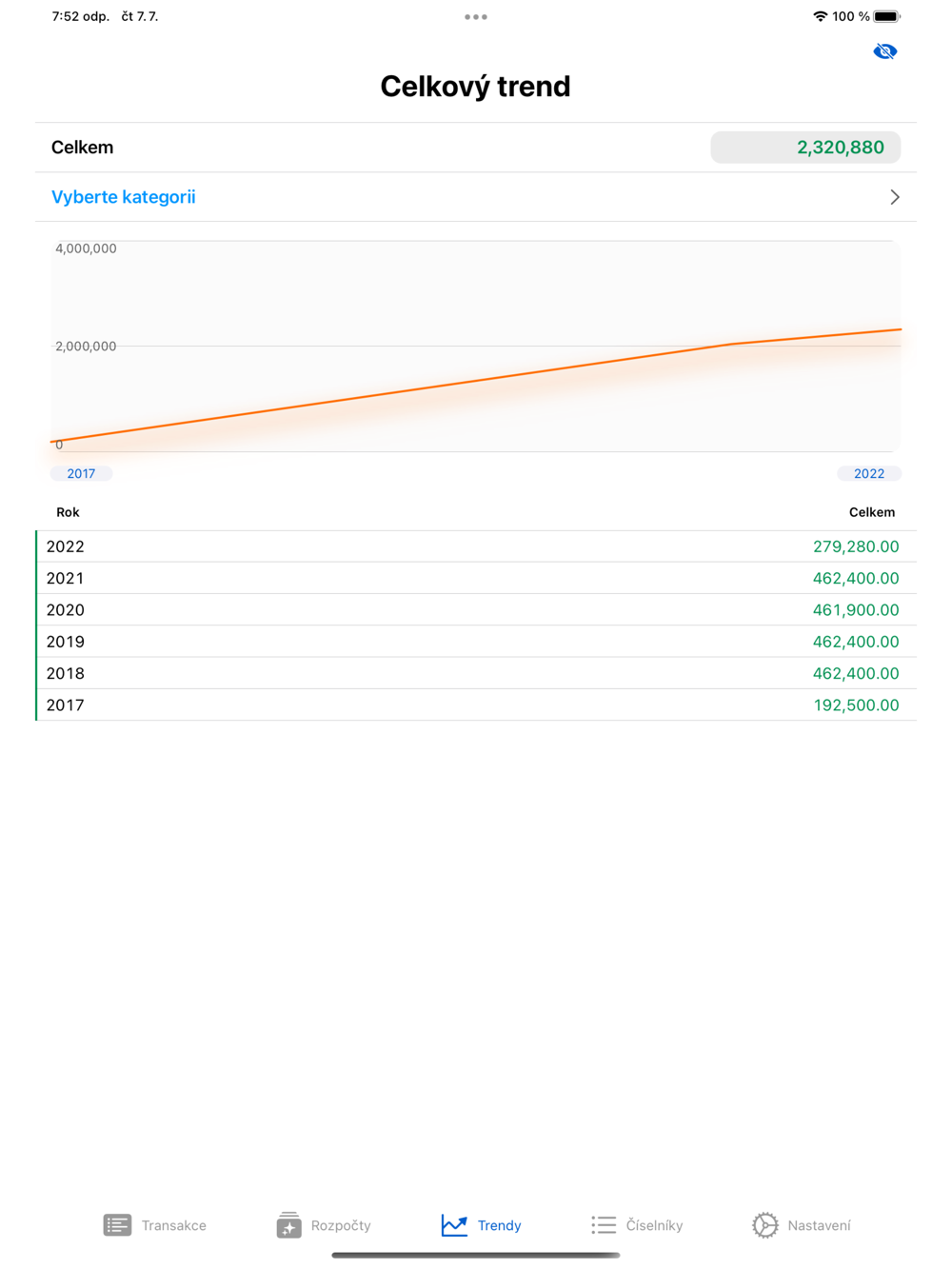The height and width of the screenshot is (1270, 952).
Task: Switch to the Transakce tab label
Action: tap(174, 1225)
